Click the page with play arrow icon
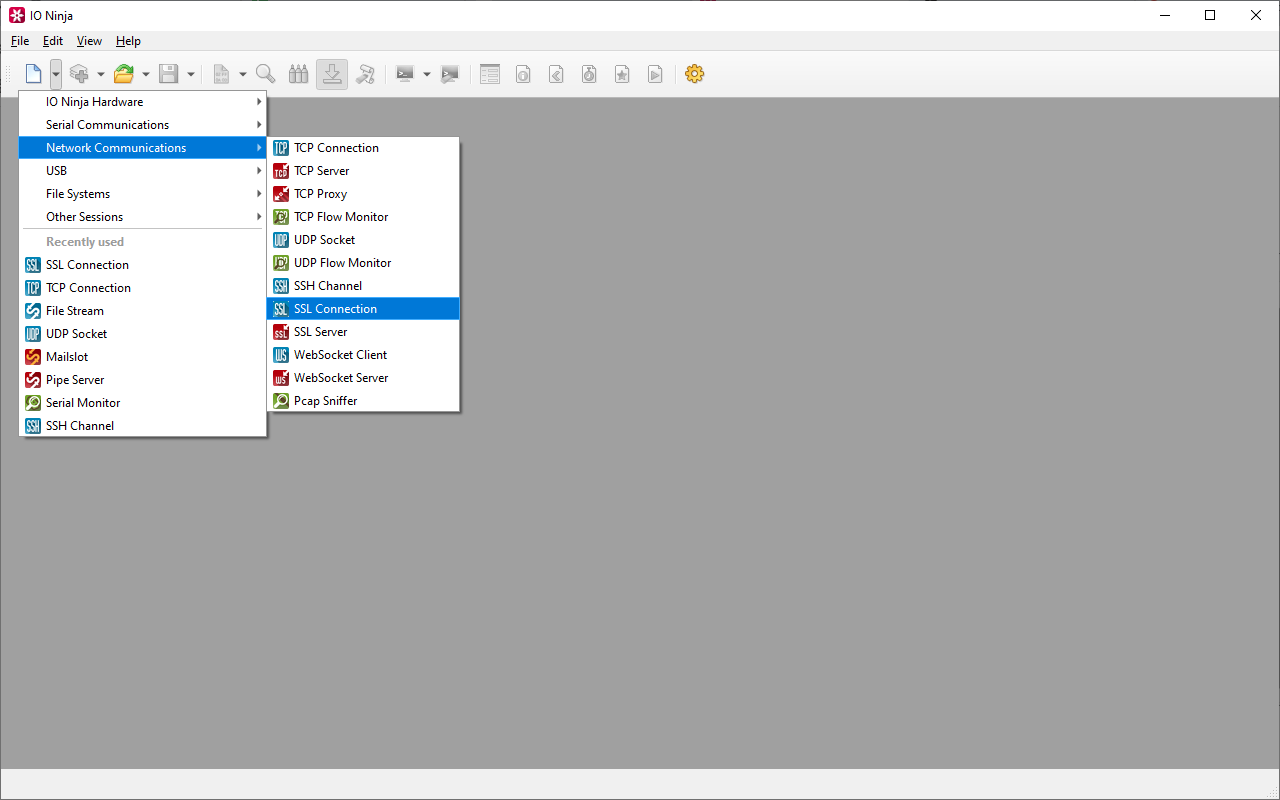Screen dimensions: 1280x800 (655, 74)
